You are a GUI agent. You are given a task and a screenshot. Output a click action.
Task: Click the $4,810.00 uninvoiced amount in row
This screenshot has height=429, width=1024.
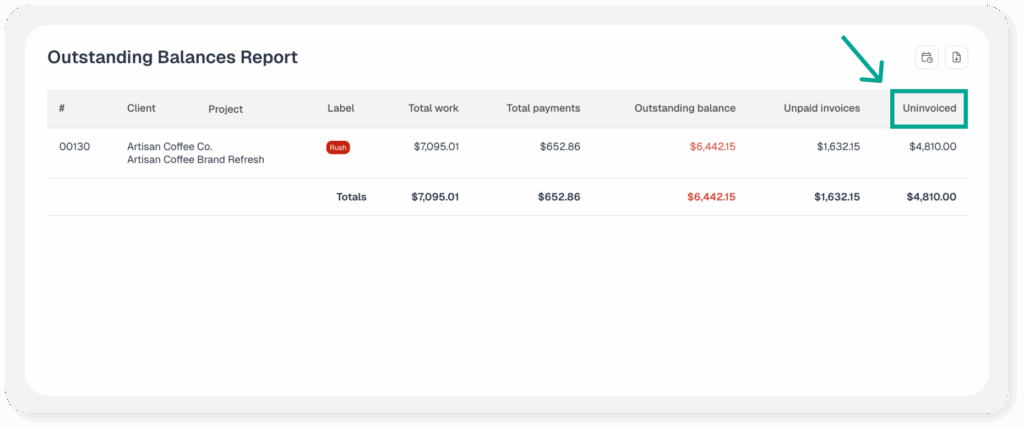tap(932, 147)
